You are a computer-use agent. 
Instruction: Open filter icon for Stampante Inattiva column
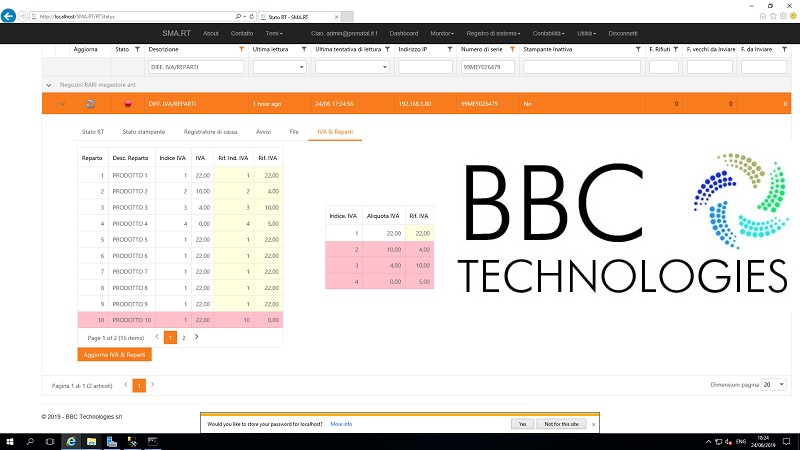(638, 49)
